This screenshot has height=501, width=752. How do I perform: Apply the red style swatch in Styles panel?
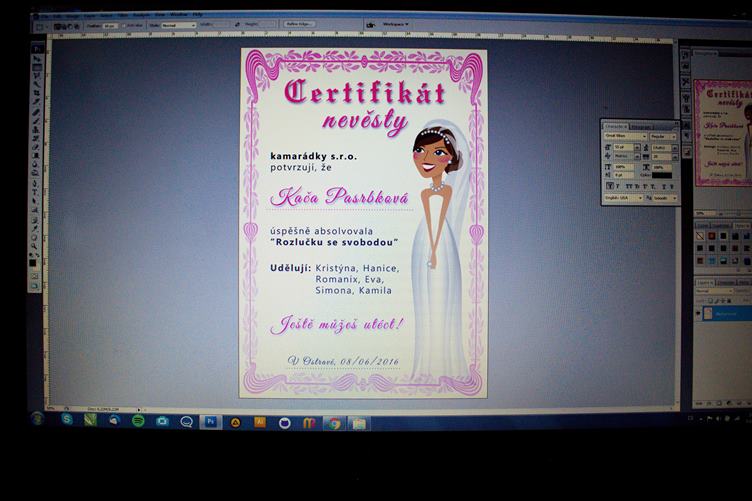712,236
